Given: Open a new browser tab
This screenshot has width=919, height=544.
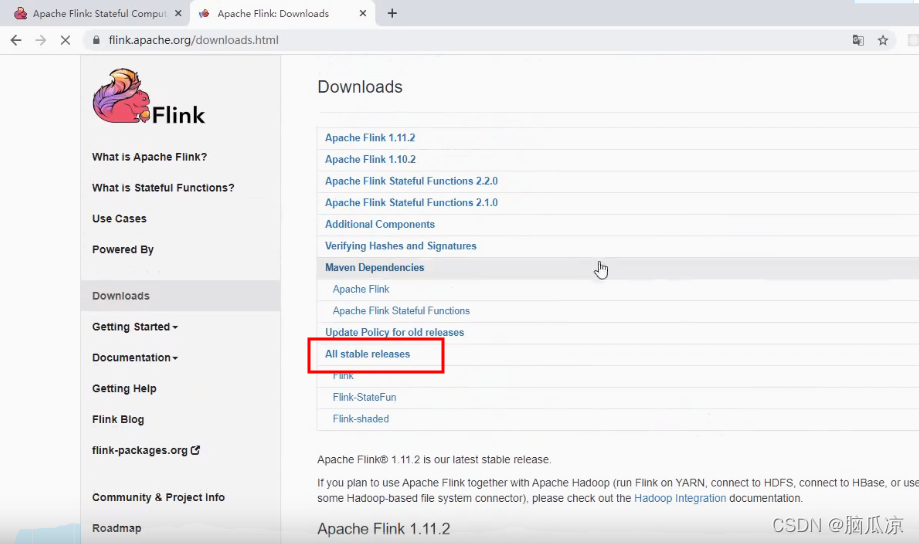Looking at the screenshot, I should tap(392, 13).
